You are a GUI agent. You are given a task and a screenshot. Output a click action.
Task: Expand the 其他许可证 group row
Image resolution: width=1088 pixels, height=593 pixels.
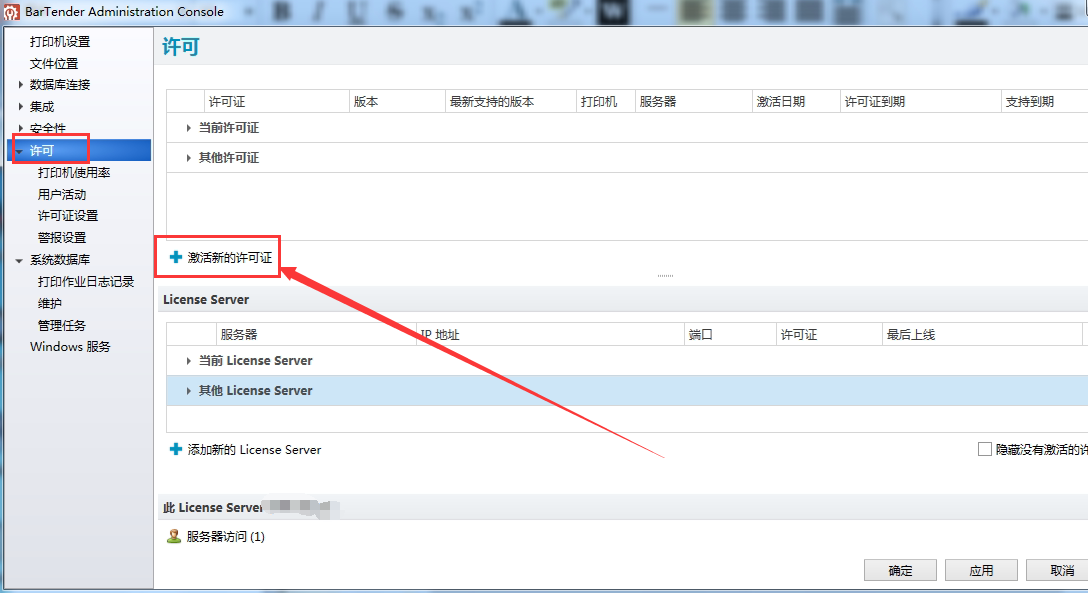189,158
